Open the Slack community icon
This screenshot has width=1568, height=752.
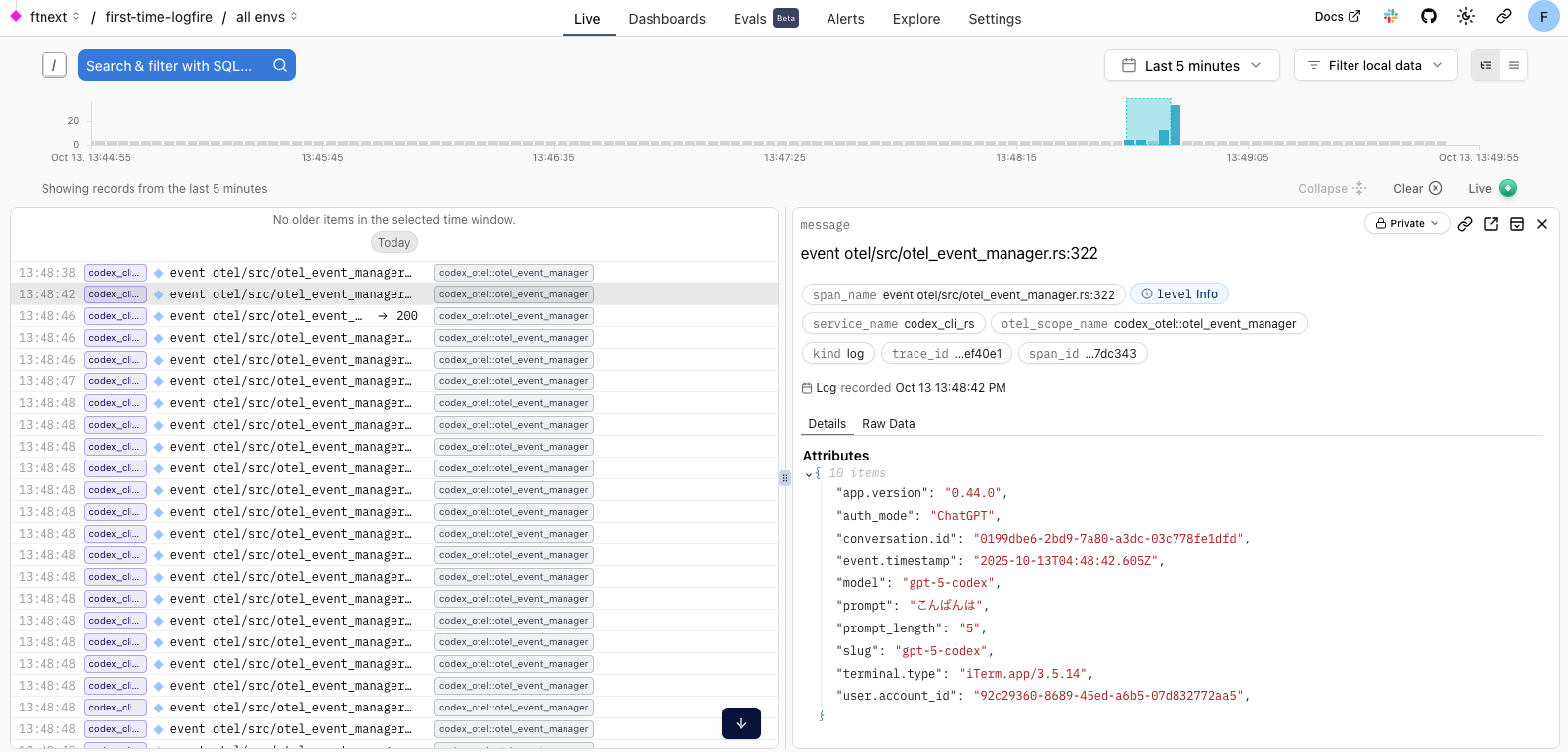pos(1391,17)
